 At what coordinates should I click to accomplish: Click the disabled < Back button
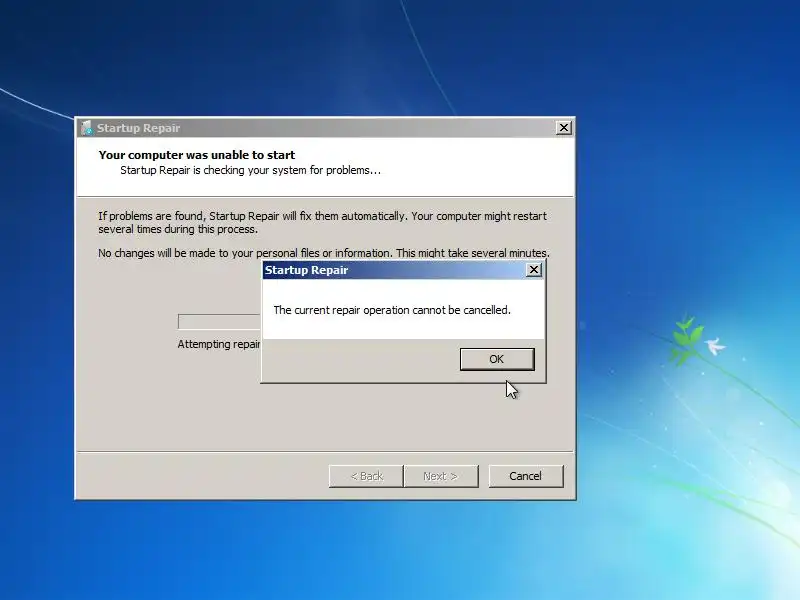366,476
